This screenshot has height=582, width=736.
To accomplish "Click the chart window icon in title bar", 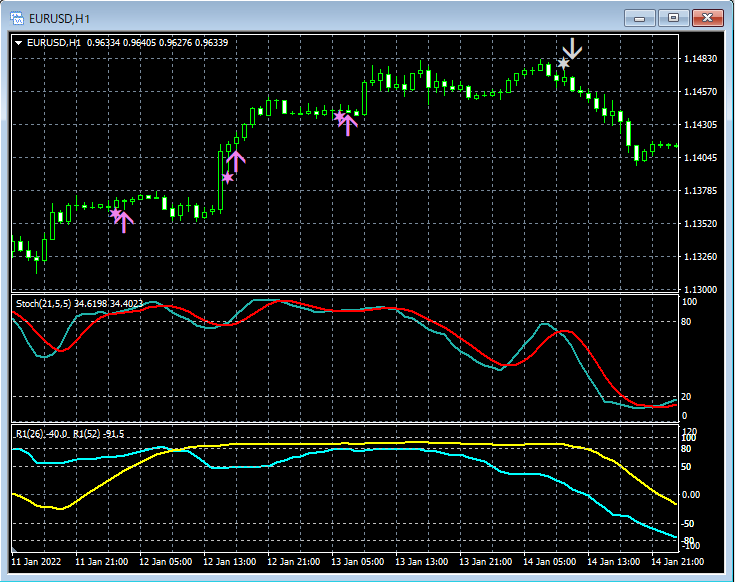I will click(19, 17).
